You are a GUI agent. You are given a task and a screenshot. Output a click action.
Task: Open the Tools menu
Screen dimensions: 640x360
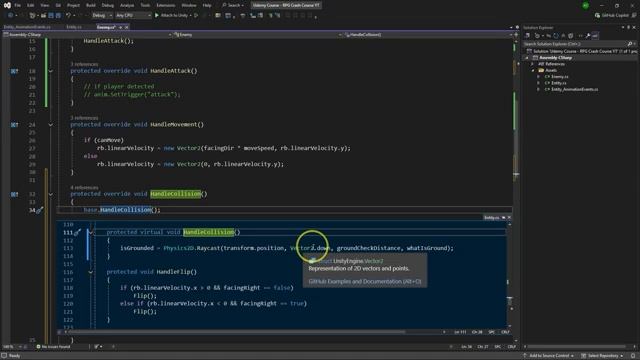(145, 5)
